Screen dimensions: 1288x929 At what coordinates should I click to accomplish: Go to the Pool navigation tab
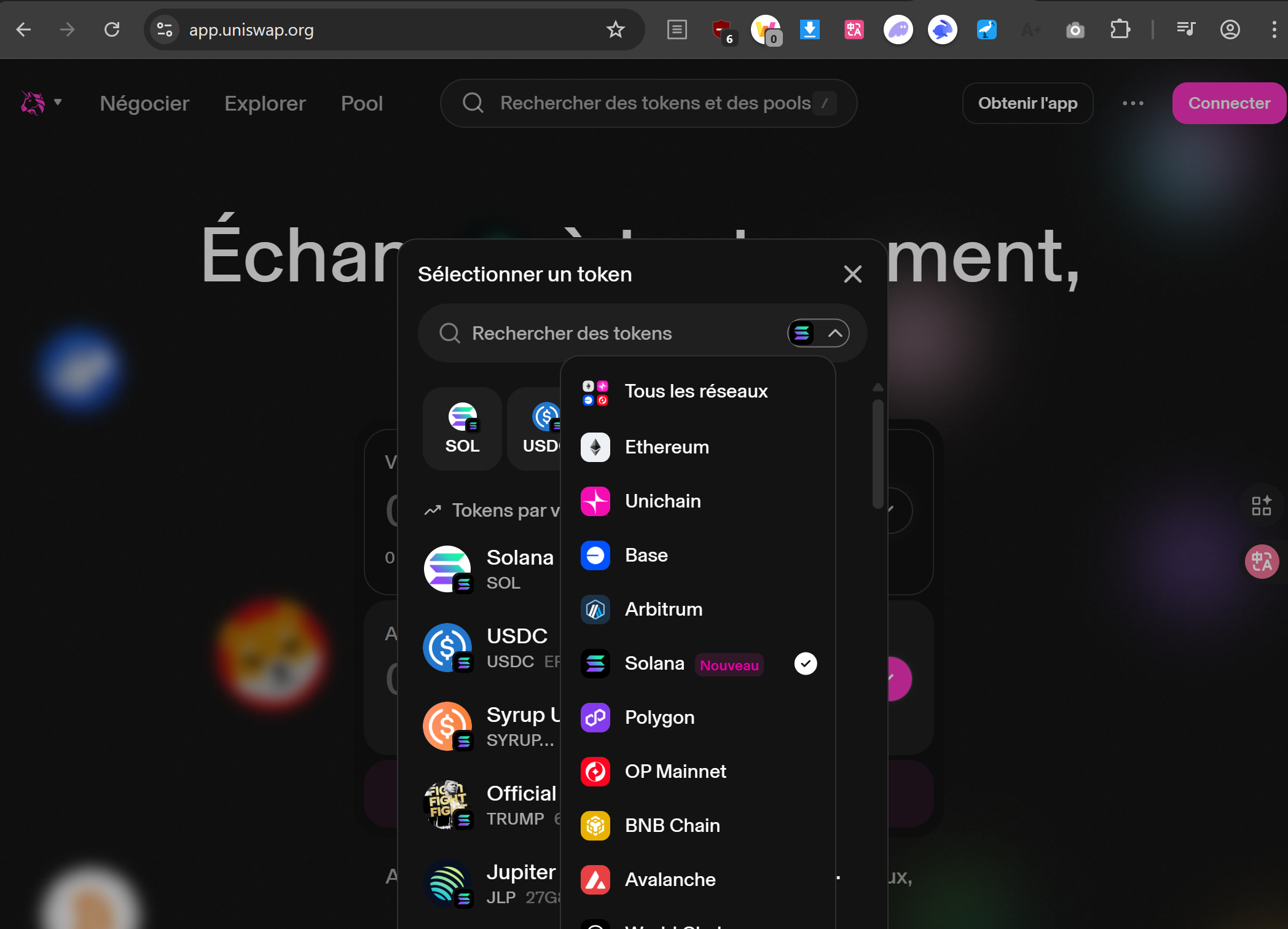pos(361,103)
